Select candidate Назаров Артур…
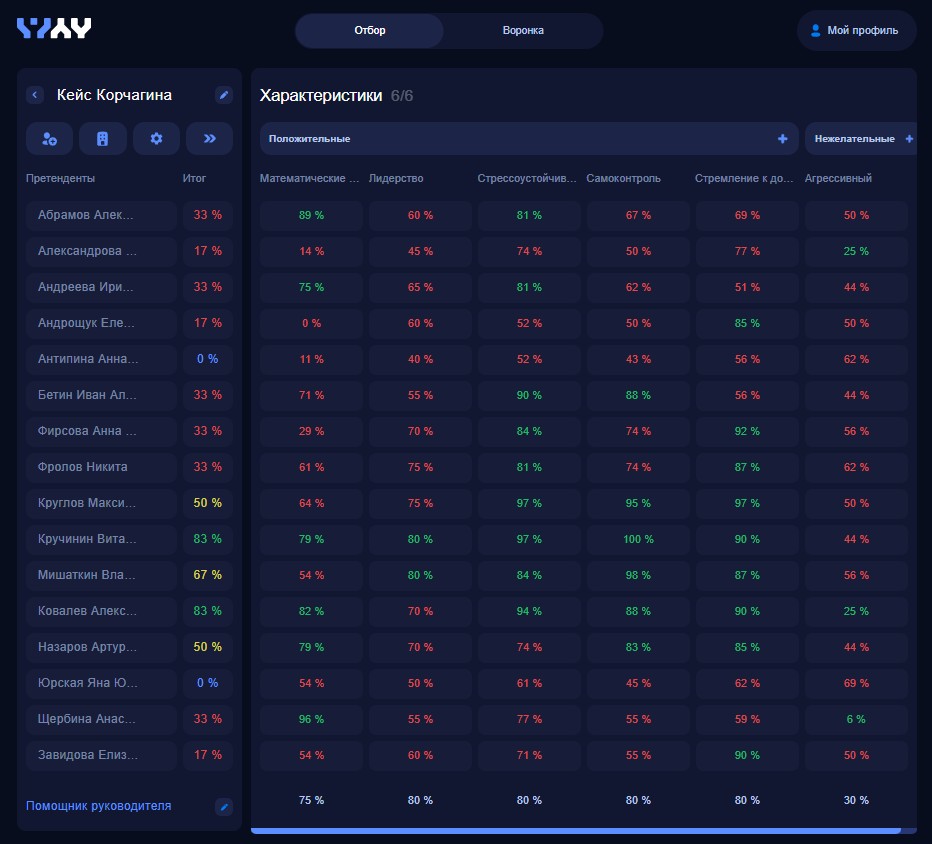This screenshot has width=932, height=844. click(101, 647)
